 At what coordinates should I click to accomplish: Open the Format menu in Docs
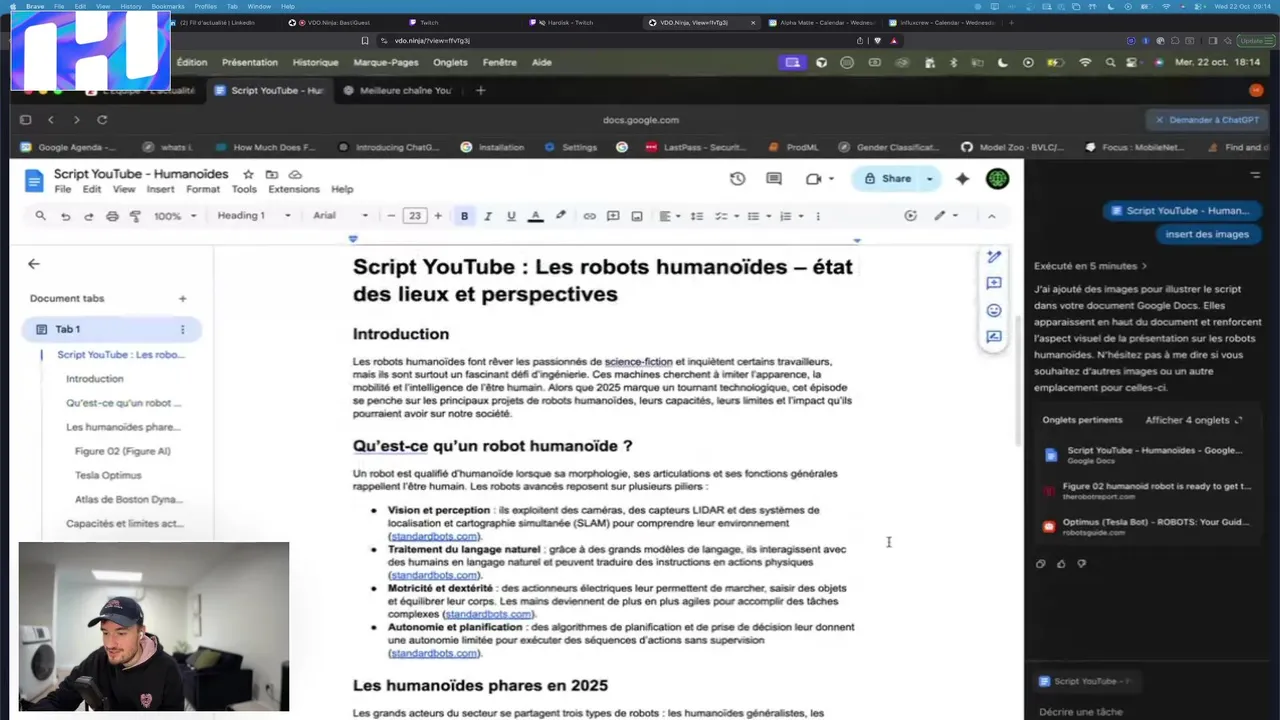203,189
